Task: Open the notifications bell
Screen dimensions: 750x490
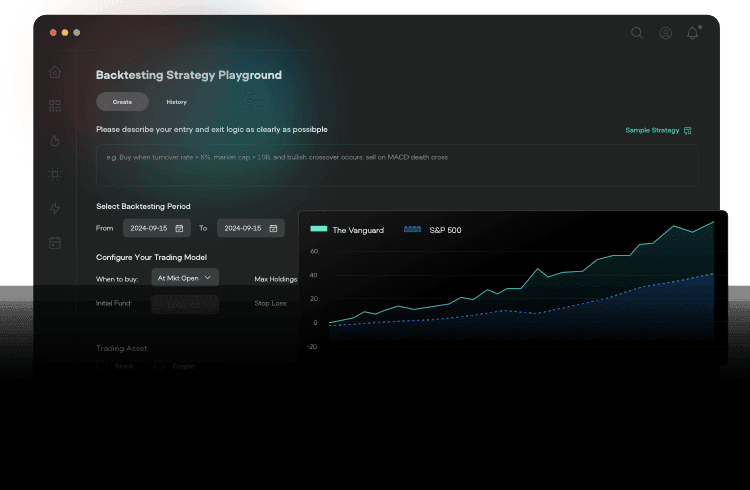Action: coord(692,33)
